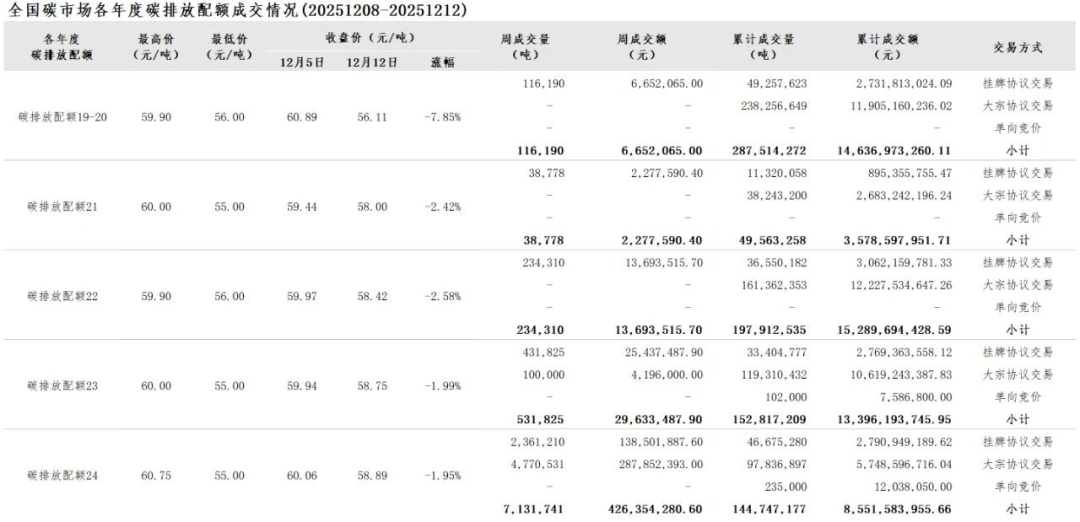Click the 最高价 column header

coord(155,47)
